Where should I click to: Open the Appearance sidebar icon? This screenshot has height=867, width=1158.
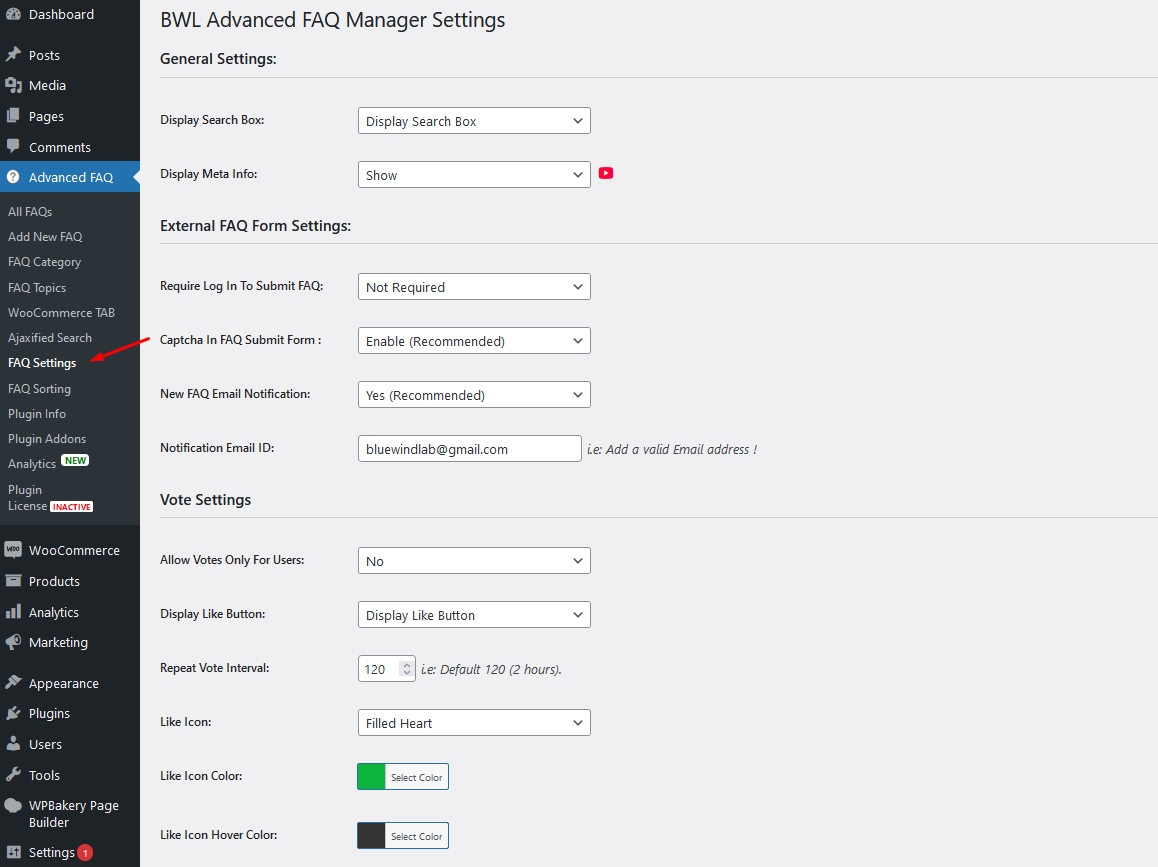click(14, 682)
